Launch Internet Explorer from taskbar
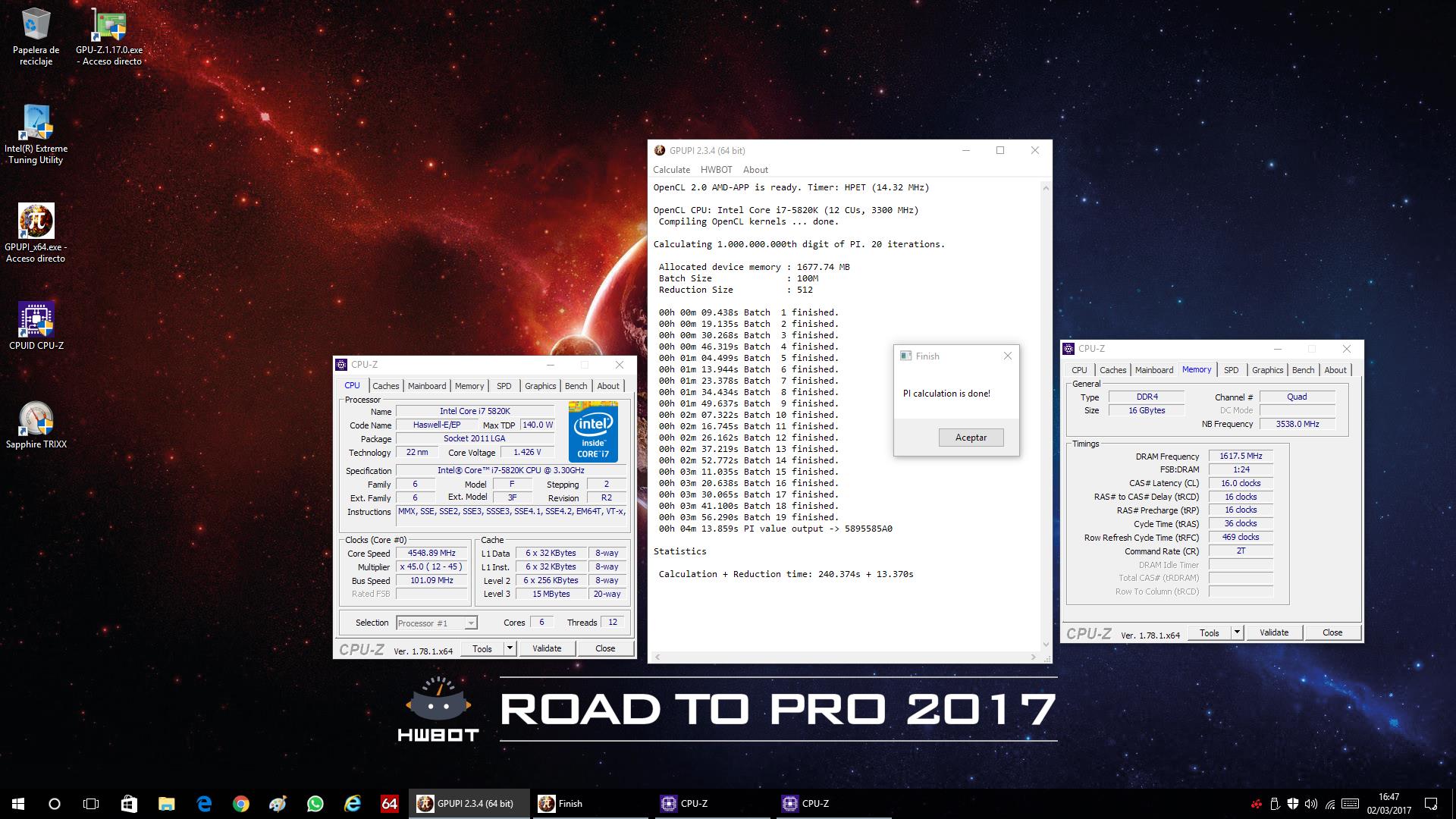Screen dimensions: 1456x819 [353, 804]
